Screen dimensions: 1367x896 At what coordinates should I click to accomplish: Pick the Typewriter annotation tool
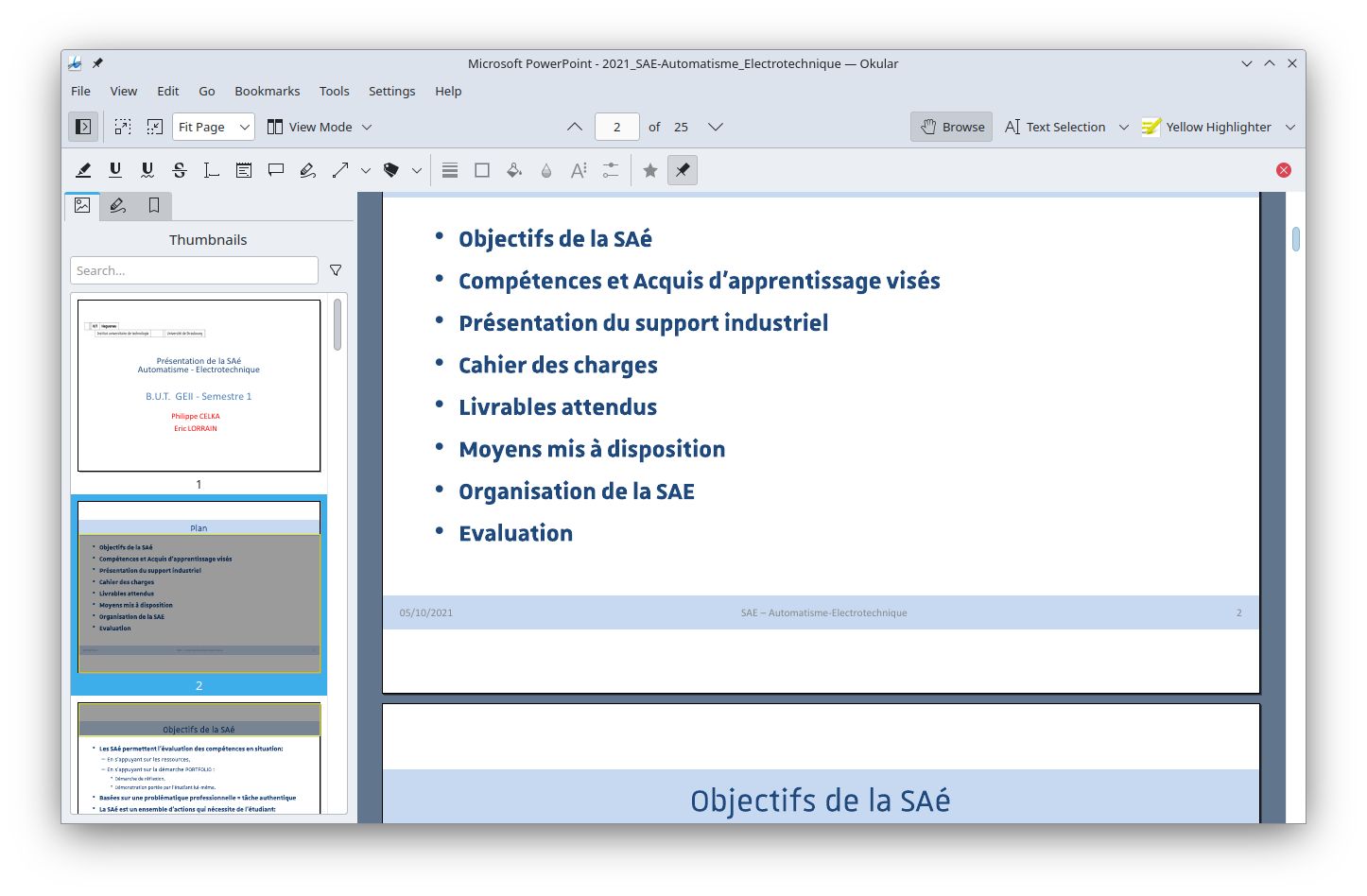pyautogui.click(x=212, y=170)
